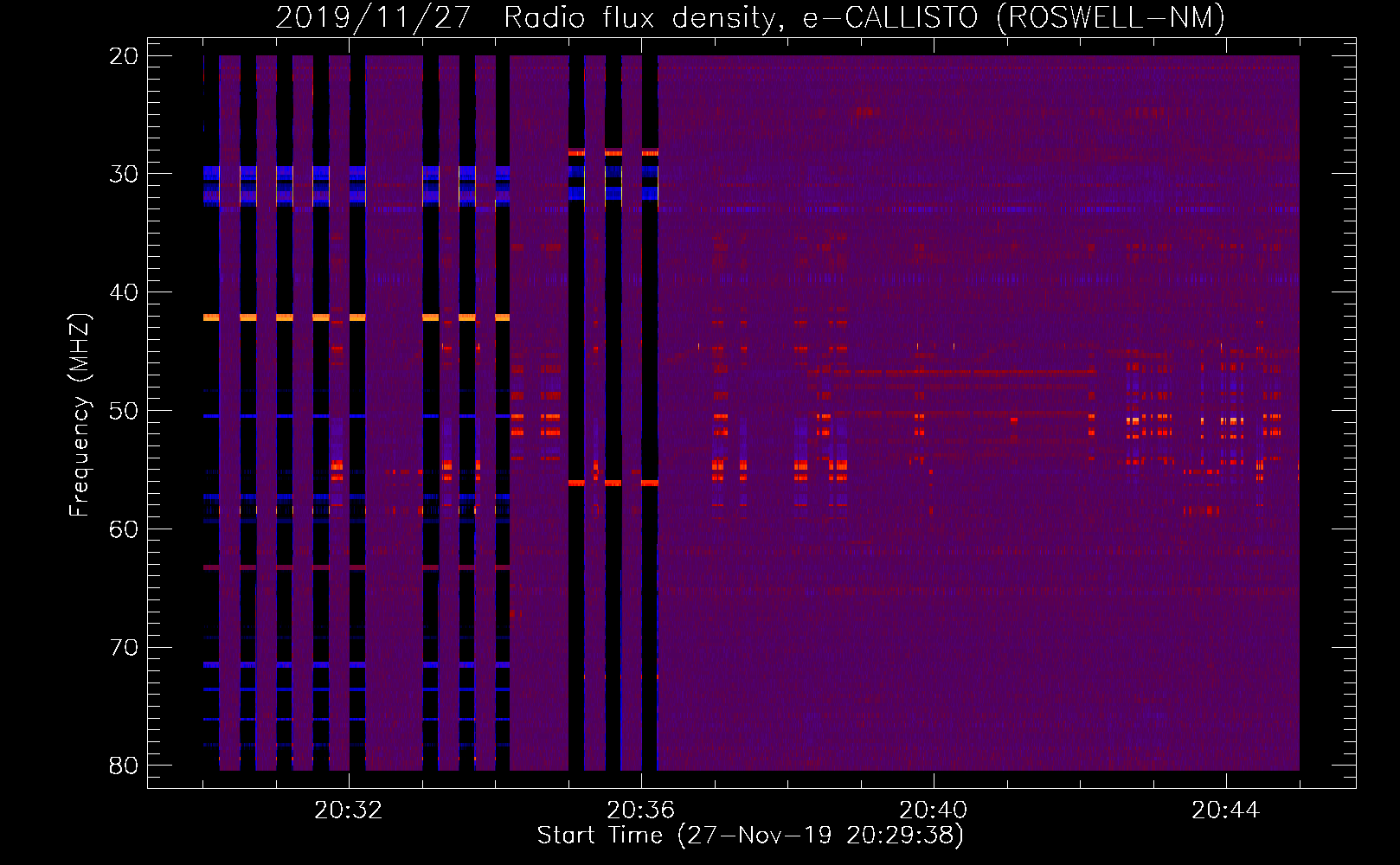The height and width of the screenshot is (865, 1400).
Task: Click the frequency label 20
Action: (x=124, y=56)
